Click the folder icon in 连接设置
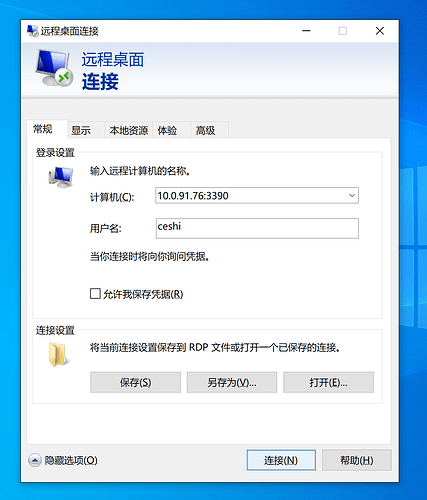Screen dimensions: 427x500 [59, 355]
